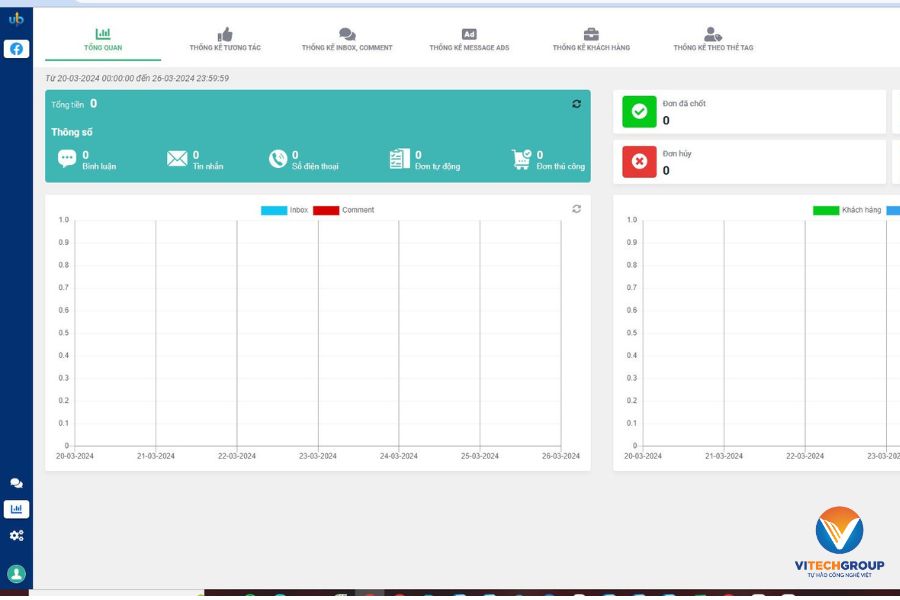Click the Đơn đã chốt card
Screen dimensions: 900x600
[x=750, y=111]
